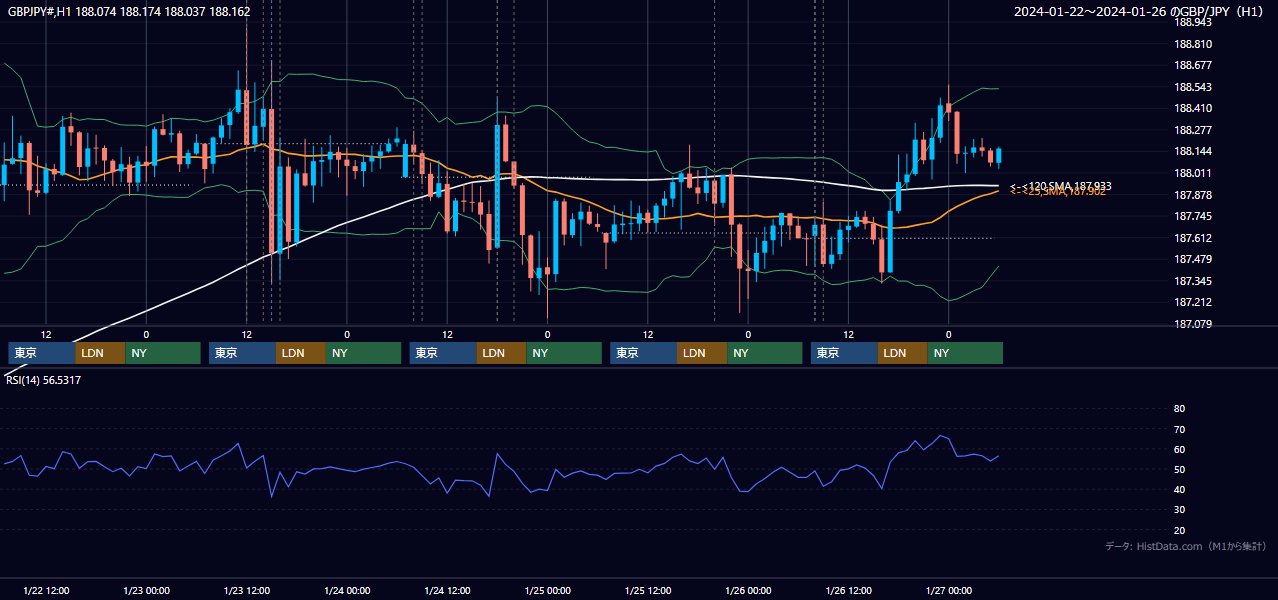Click the RSI scale value 80
Image resolution: width=1278 pixels, height=600 pixels.
pyautogui.click(x=1180, y=409)
